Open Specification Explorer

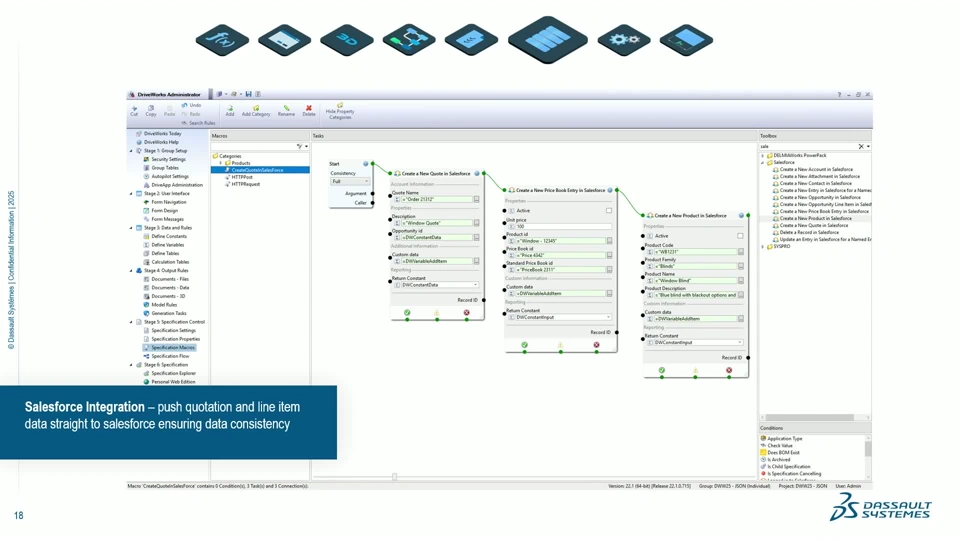point(173,373)
